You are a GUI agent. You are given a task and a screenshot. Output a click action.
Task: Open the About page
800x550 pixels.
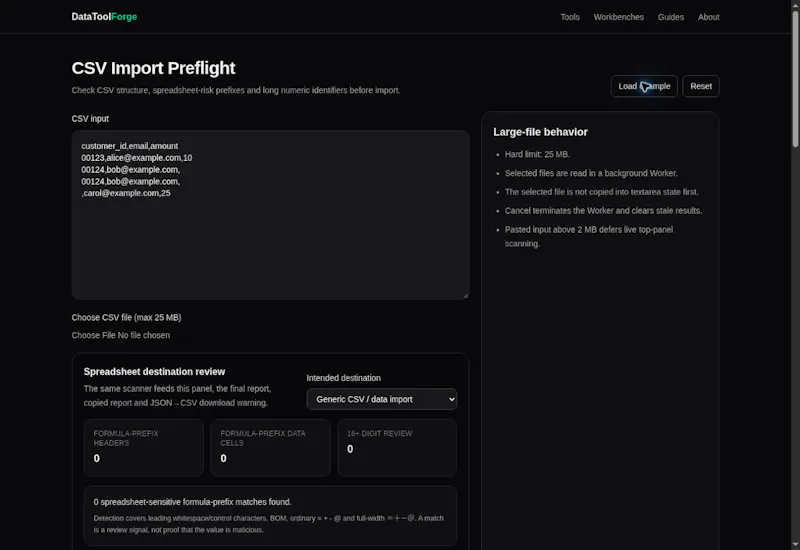pos(708,17)
